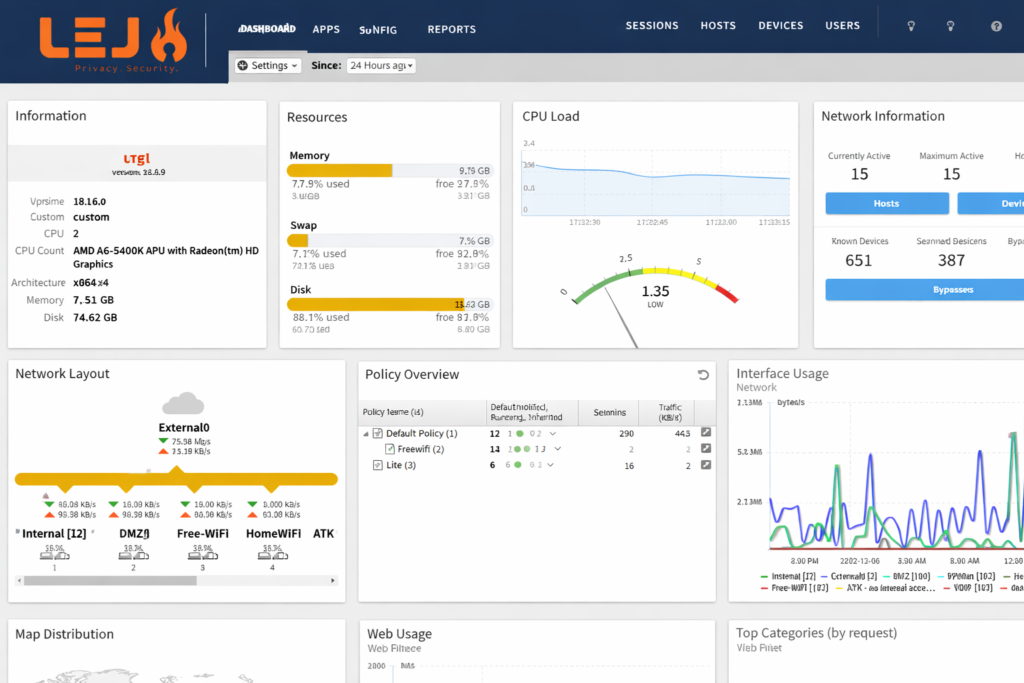Open the Settings dropdown
This screenshot has height=683, width=1024.
(x=268, y=66)
